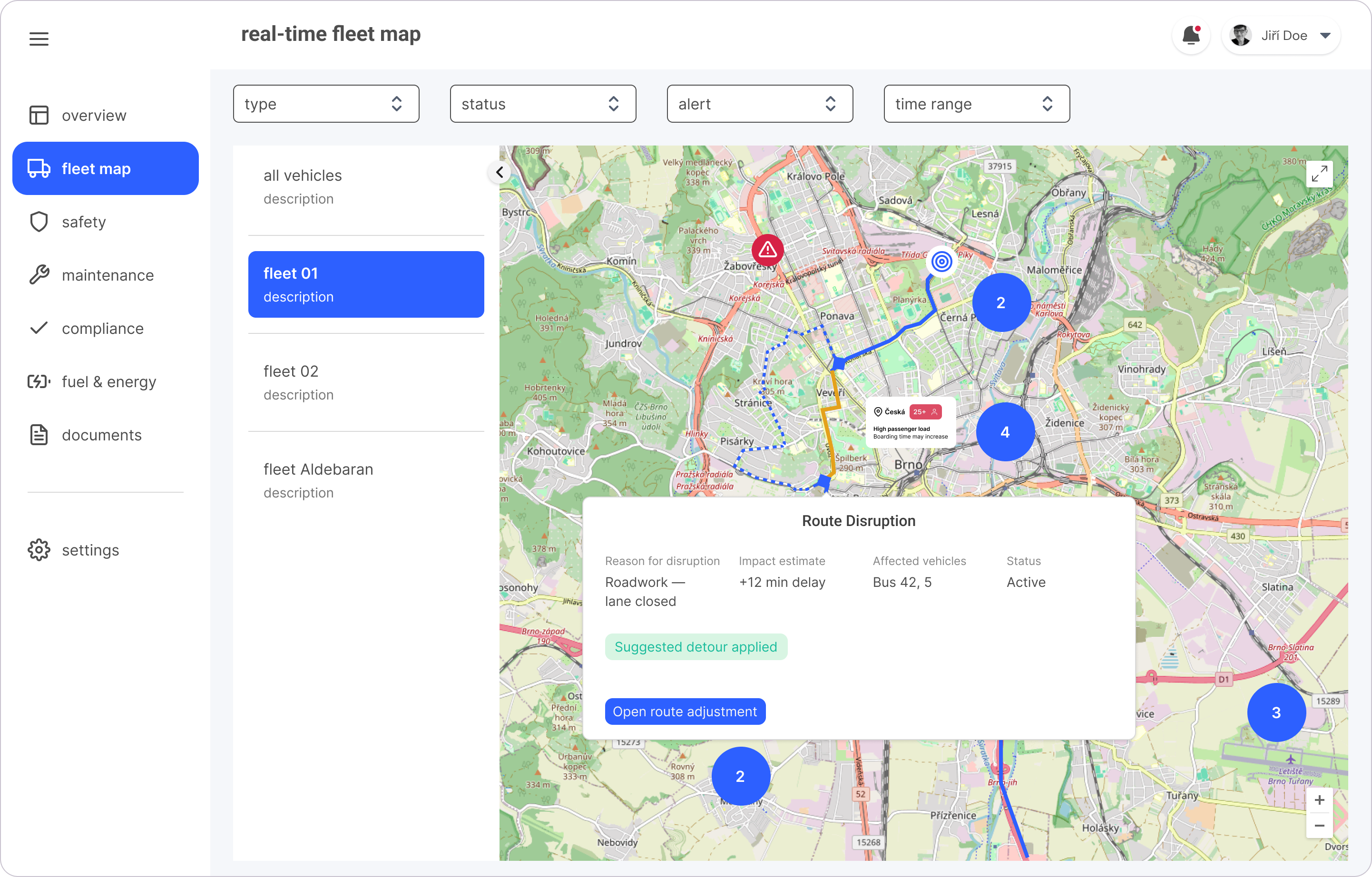Viewport: 1372px width, 877px height.
Task: Open the hamburger menu icon
Action: (x=39, y=39)
